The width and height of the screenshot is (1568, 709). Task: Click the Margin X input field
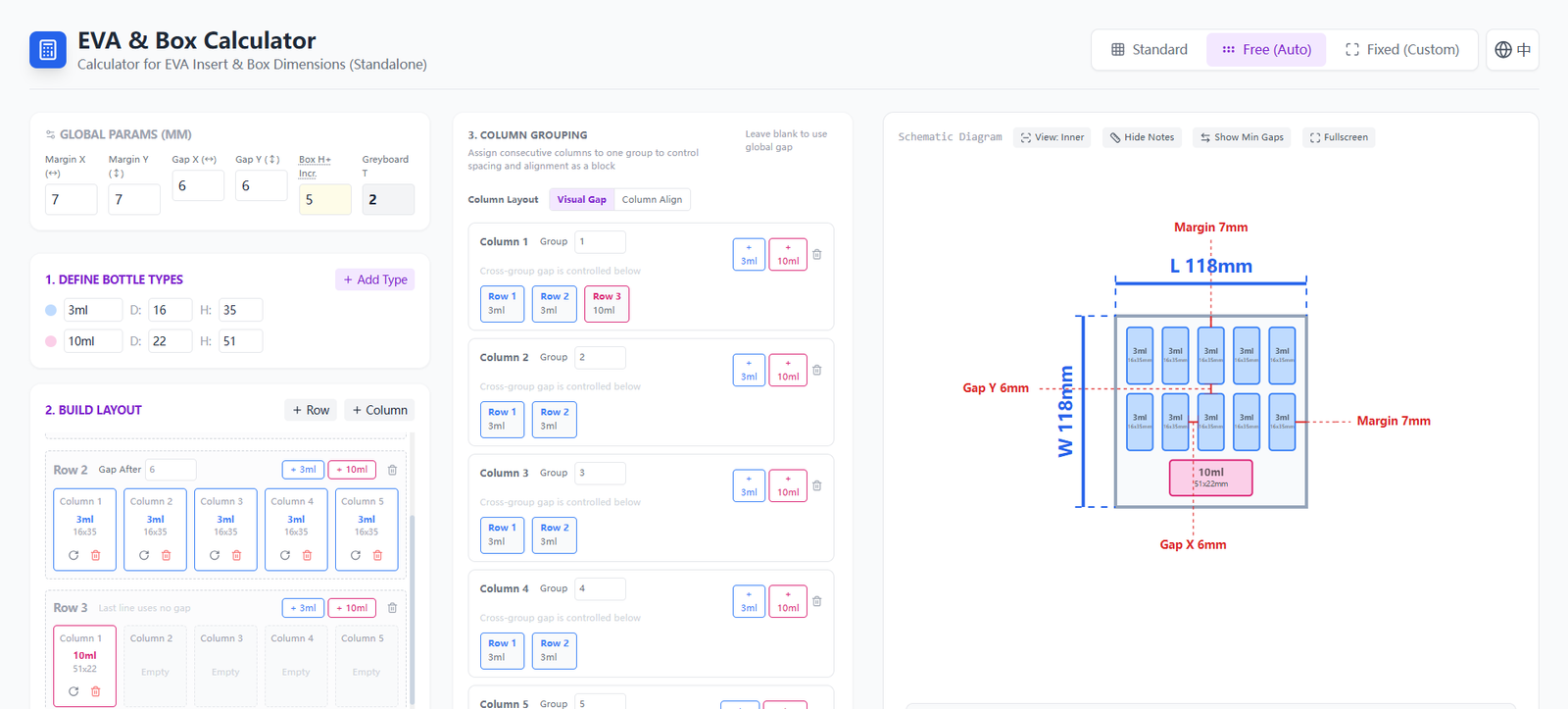tap(71, 199)
